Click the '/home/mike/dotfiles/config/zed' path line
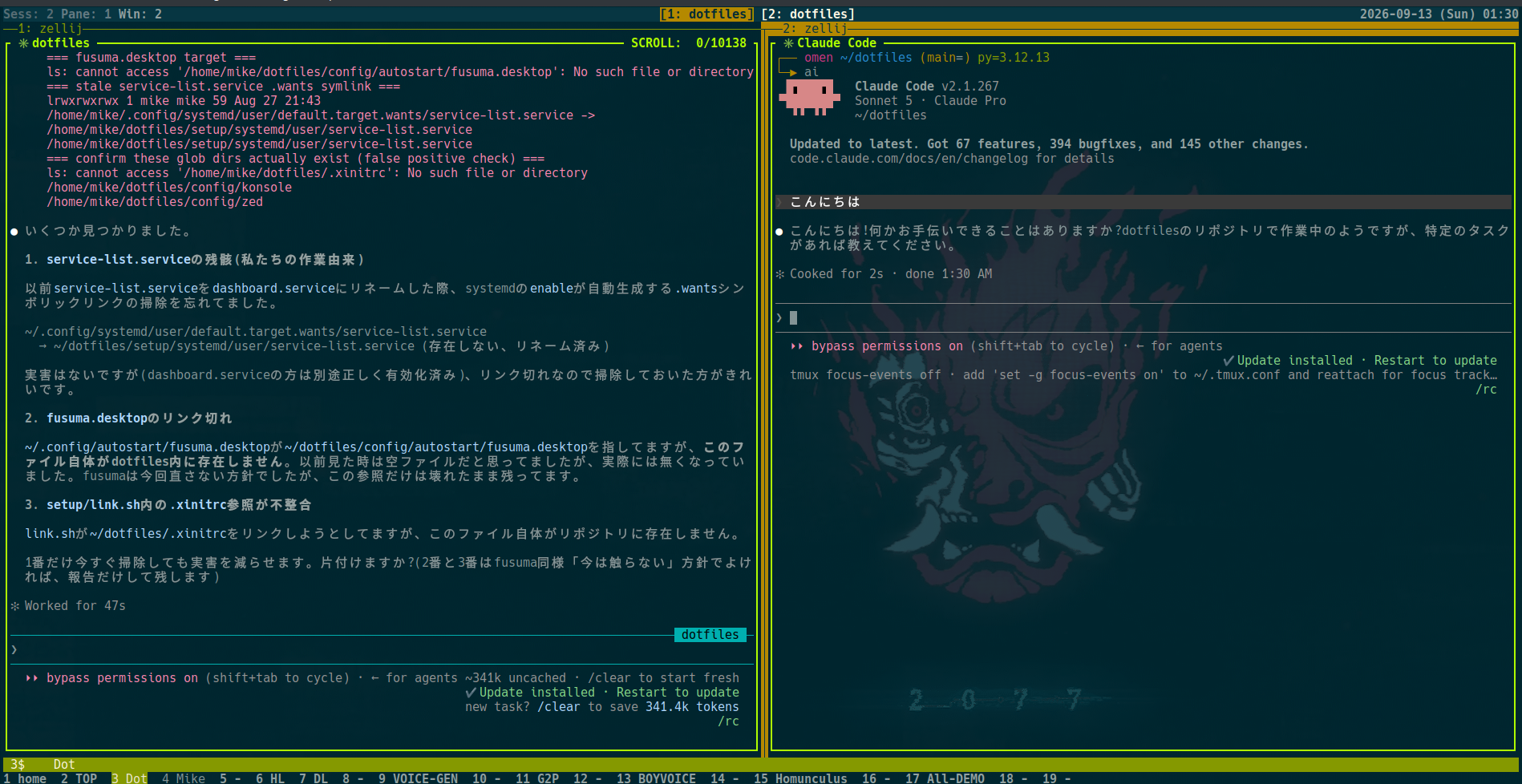The height and width of the screenshot is (784, 1522). pos(155,202)
